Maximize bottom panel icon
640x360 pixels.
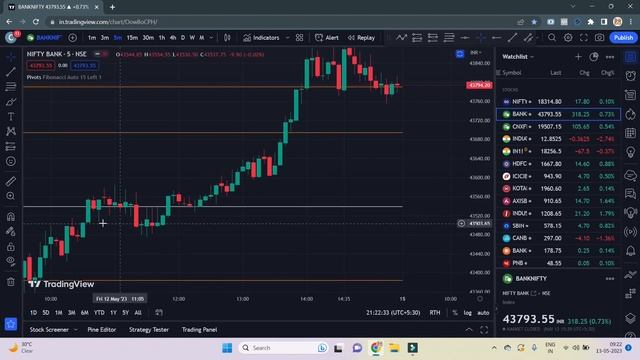[484, 330]
